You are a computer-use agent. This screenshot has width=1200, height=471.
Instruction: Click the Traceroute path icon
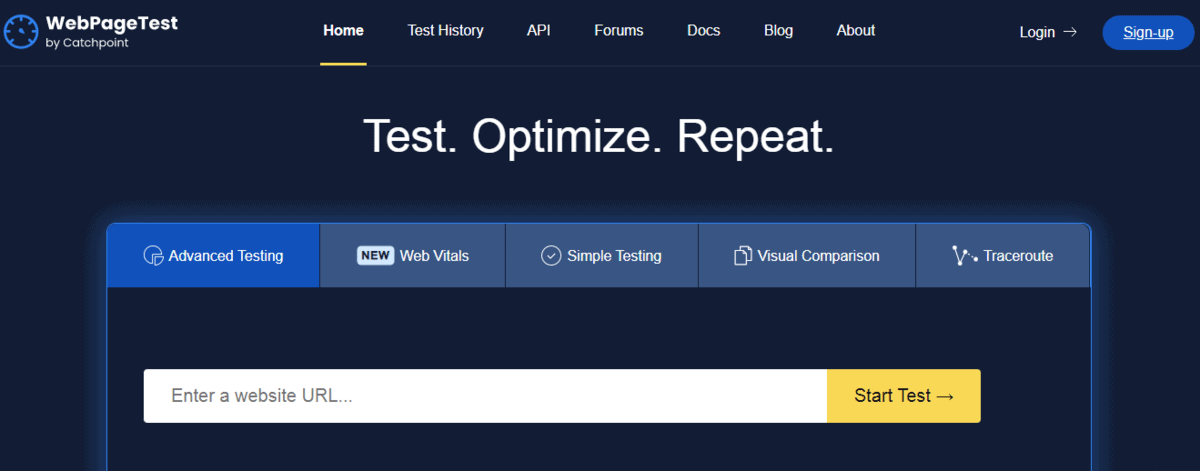[965, 256]
